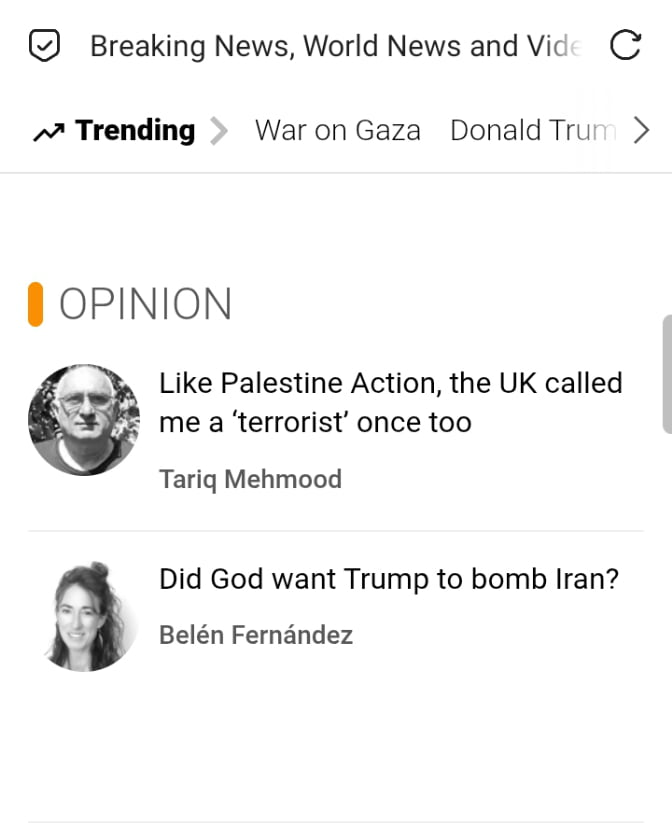Read the Palestine Action 'terrorist' opinion article
Screen dimensions: 672x823
point(390,402)
